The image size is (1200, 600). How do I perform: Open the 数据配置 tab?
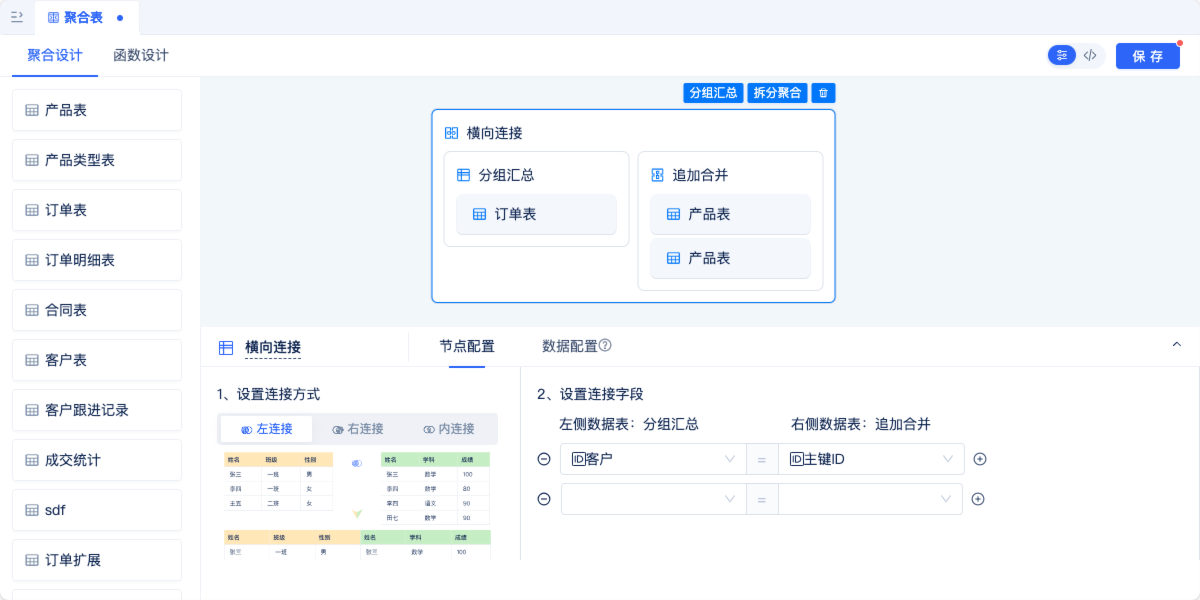(x=570, y=346)
